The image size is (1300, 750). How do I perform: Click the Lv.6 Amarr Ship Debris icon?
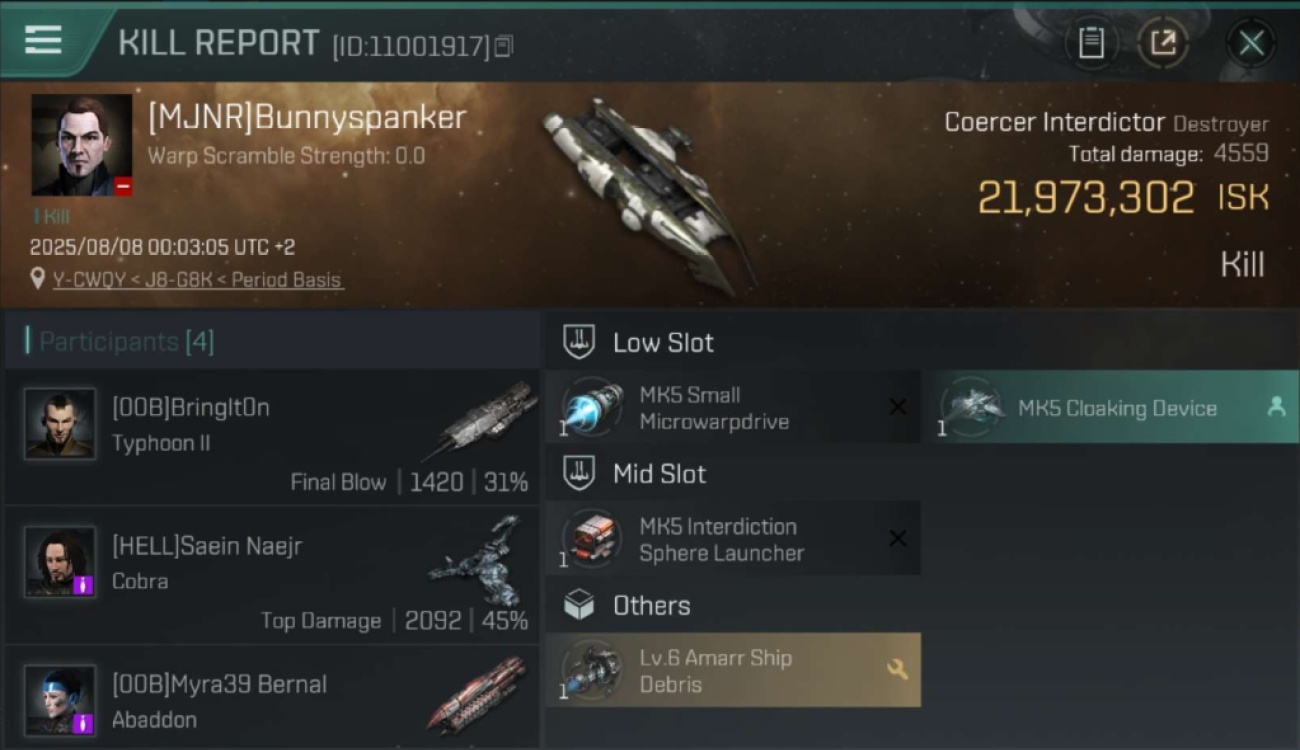click(x=592, y=671)
